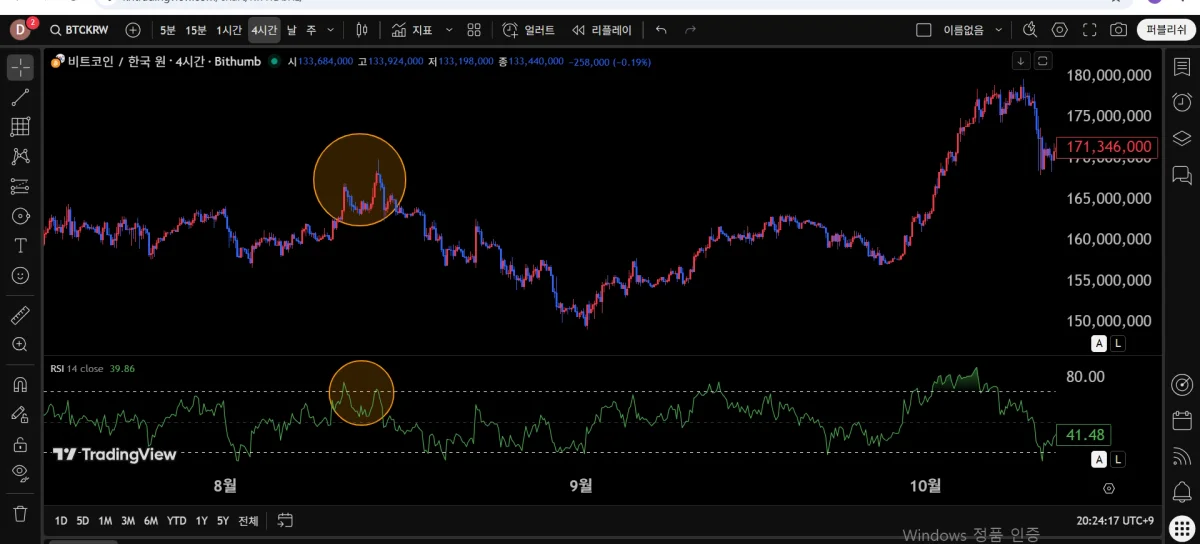The width and height of the screenshot is (1200, 544).
Task: Open the alarm alerts panel icon
Action: (x=1181, y=101)
